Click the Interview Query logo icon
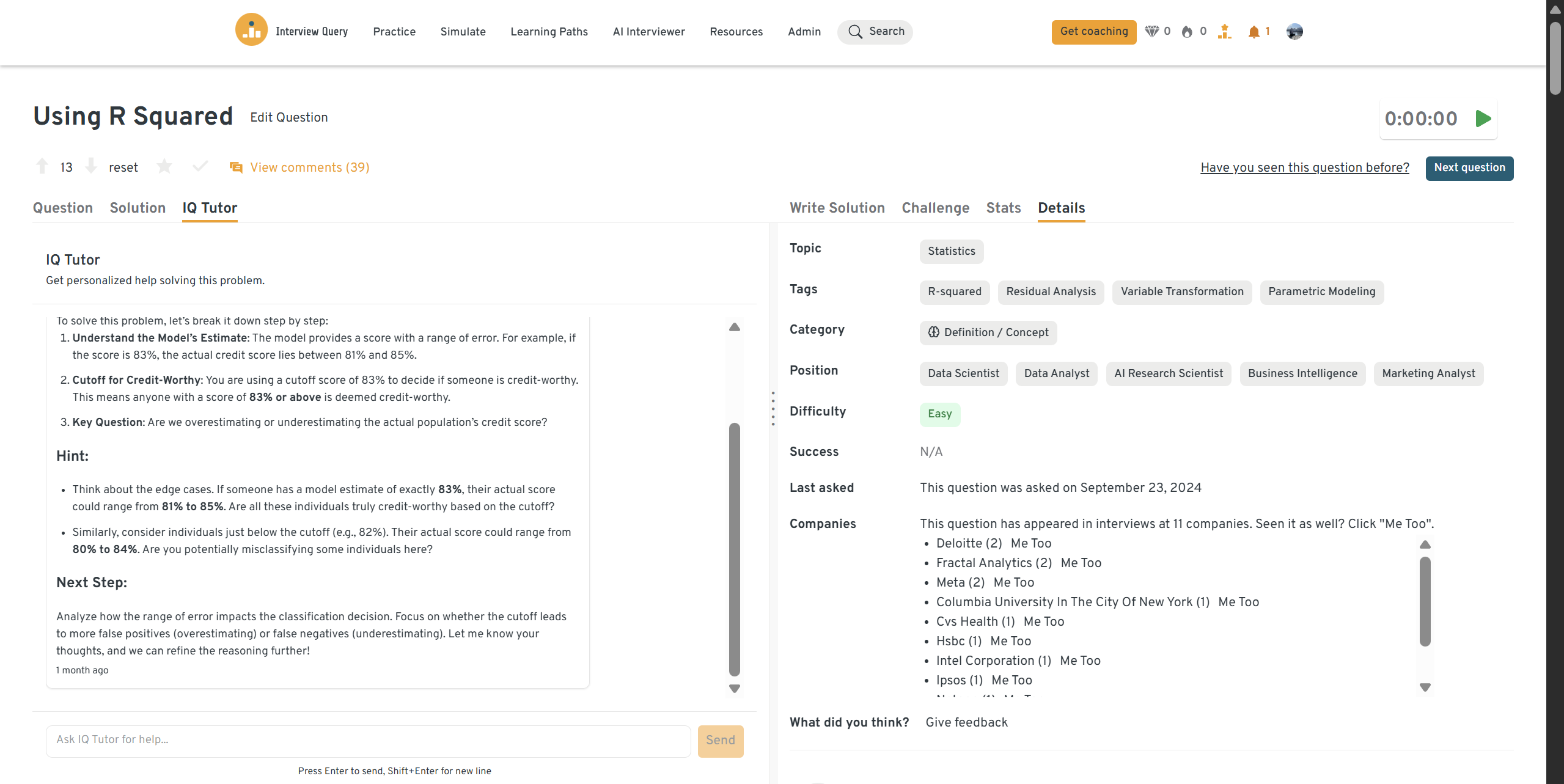Viewport: 1564px width, 784px height. [x=251, y=31]
